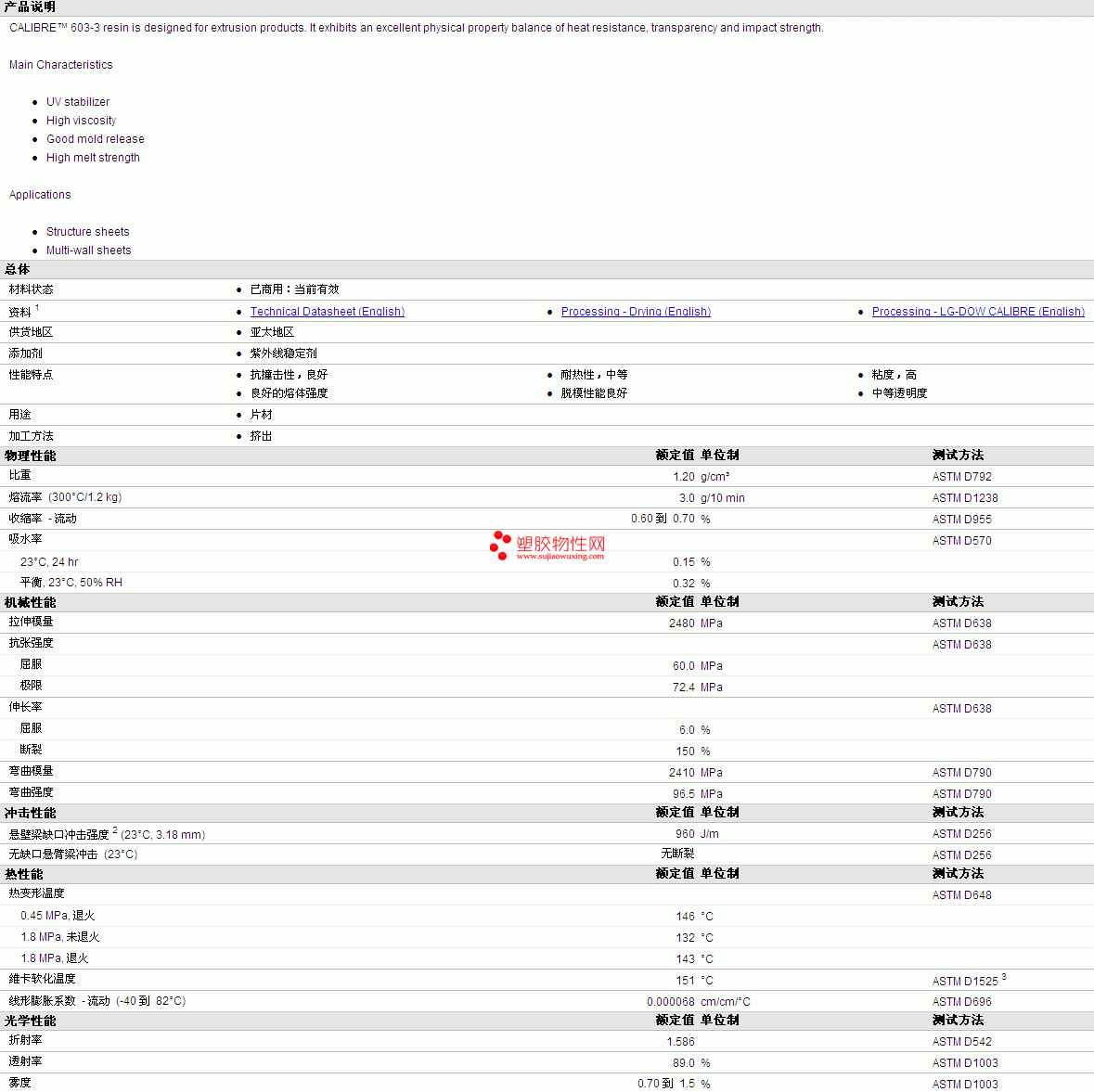
Task: Click Vicat softening temperature value '151'
Action: point(685,981)
